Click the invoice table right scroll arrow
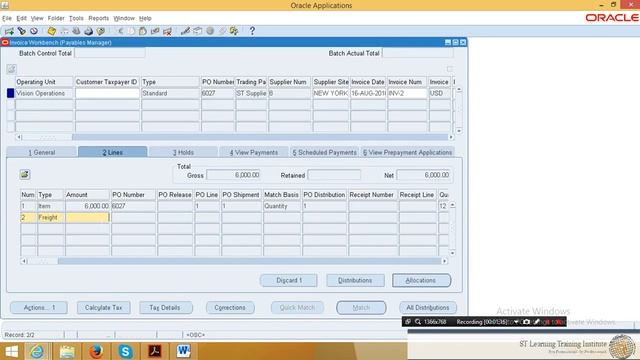Image resolution: width=640 pixels, height=360 pixels. coord(451,137)
